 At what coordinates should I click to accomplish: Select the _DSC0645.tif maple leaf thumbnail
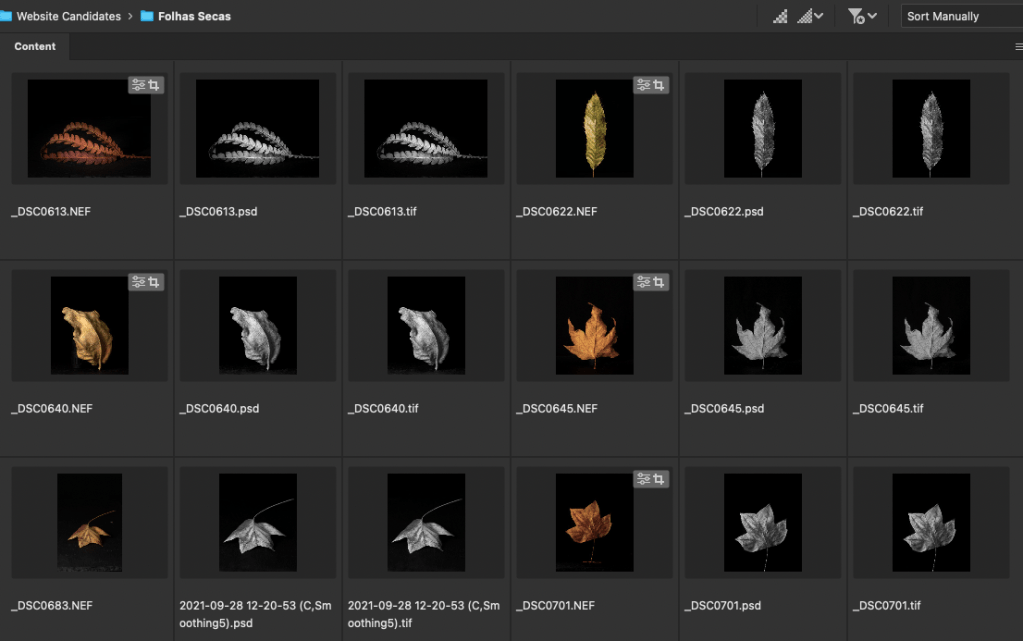tap(930, 326)
